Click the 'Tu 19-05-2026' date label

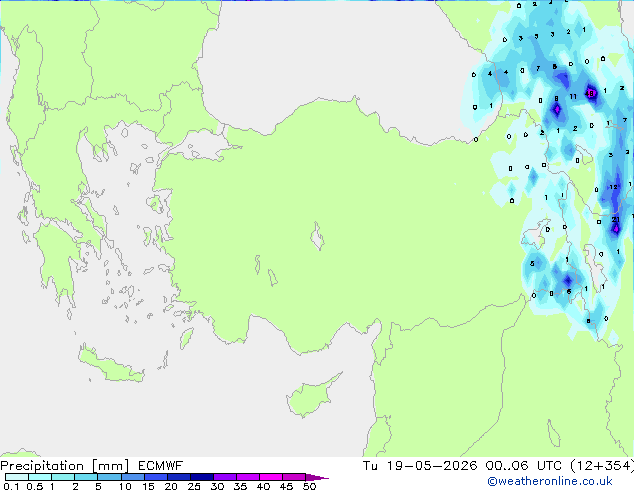coord(420,466)
